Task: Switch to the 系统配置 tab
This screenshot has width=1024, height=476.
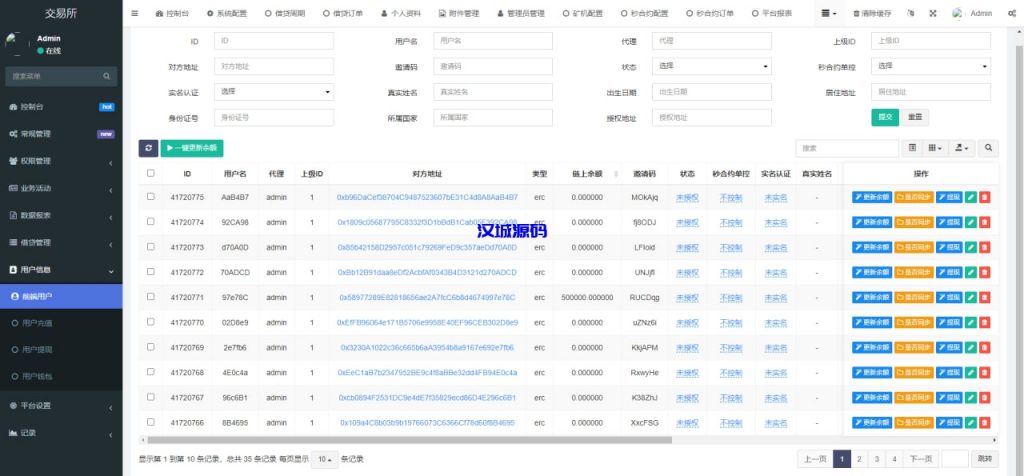Action: (222, 14)
